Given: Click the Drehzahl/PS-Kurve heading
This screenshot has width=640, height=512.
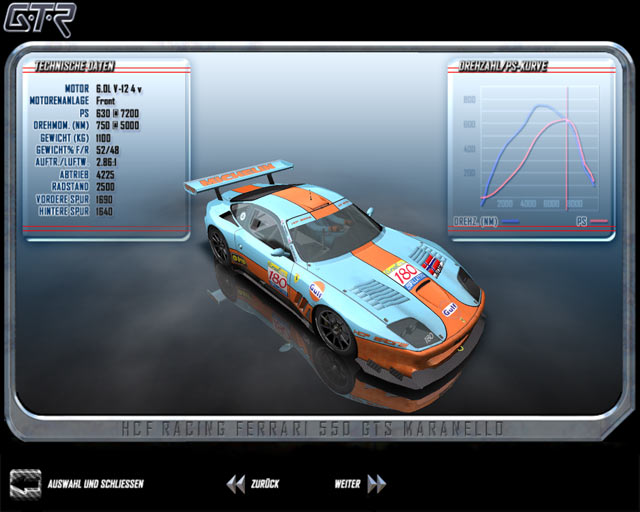Looking at the screenshot, I should (x=503, y=66).
